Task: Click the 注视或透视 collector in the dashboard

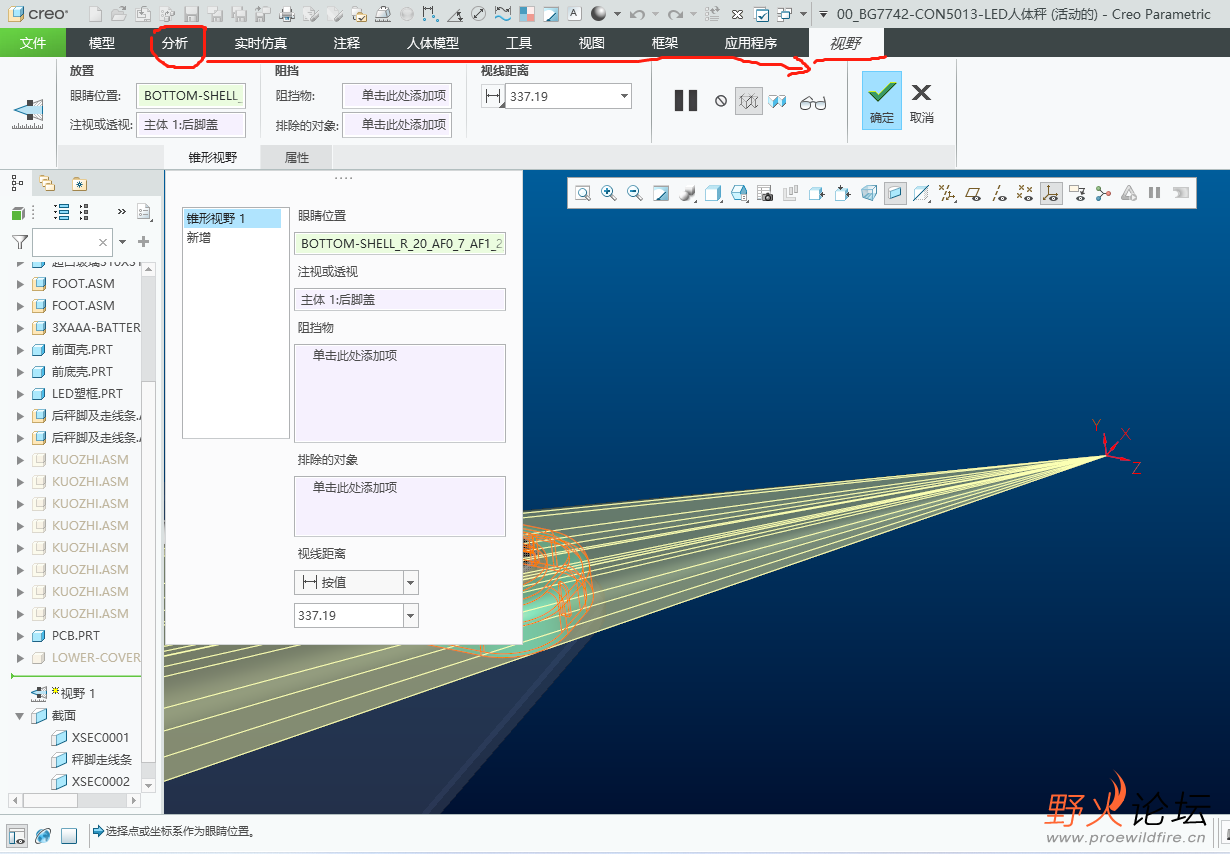Action: [191, 125]
